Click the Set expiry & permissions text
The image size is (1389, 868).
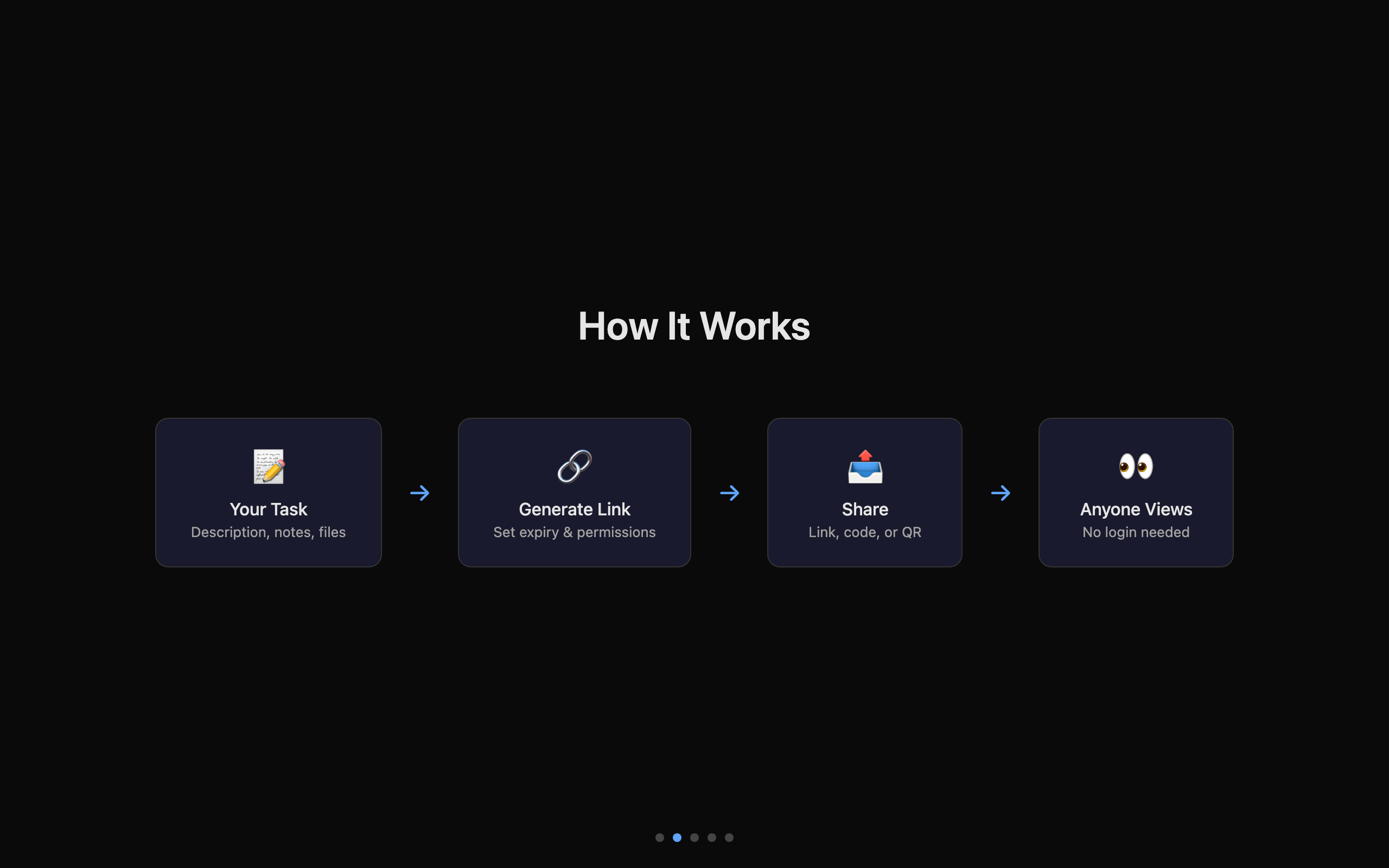pyautogui.click(x=574, y=532)
